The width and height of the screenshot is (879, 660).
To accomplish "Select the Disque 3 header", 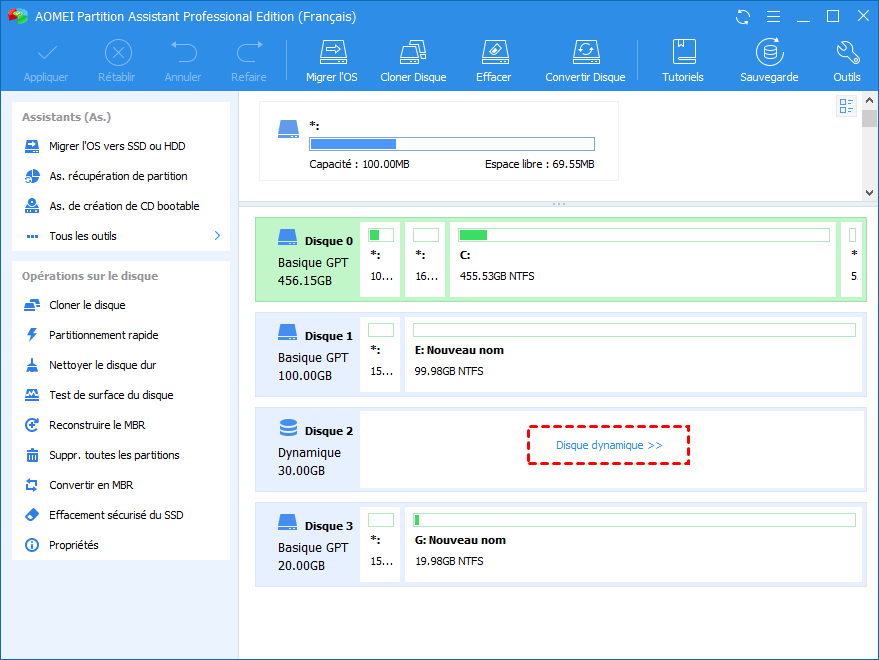I will point(308,545).
